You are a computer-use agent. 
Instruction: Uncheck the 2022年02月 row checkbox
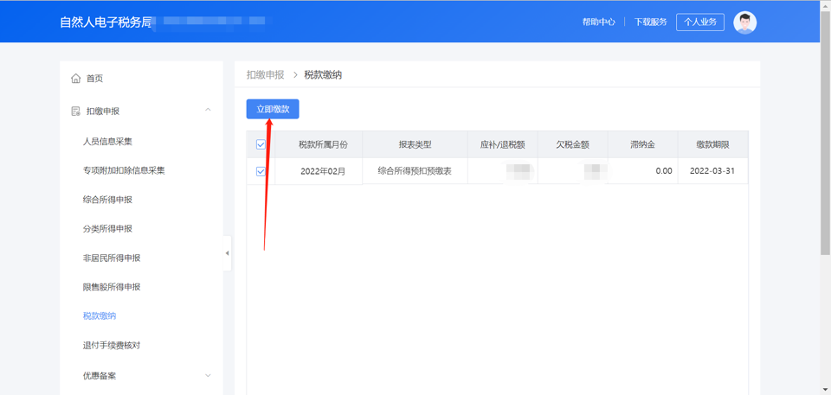261,171
